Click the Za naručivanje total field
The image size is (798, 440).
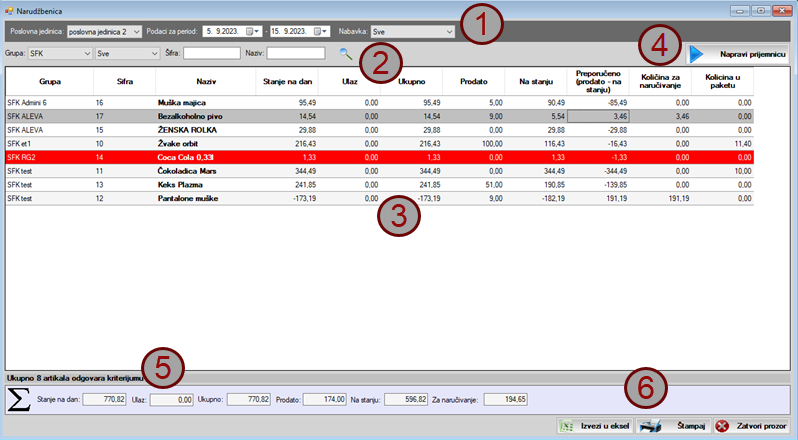(505, 400)
